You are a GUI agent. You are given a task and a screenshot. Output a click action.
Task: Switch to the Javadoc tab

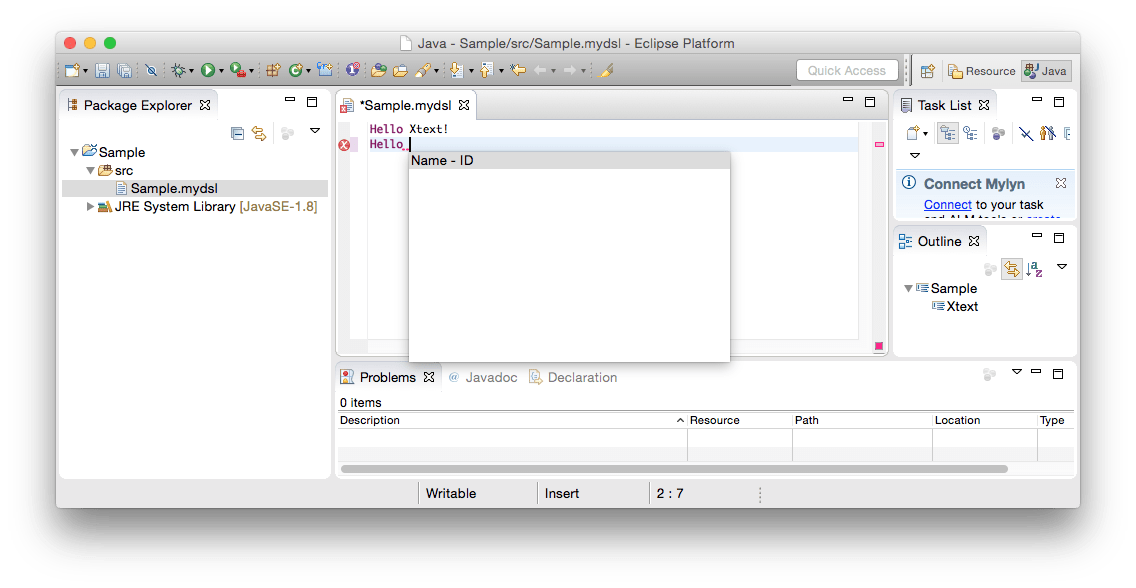490,377
